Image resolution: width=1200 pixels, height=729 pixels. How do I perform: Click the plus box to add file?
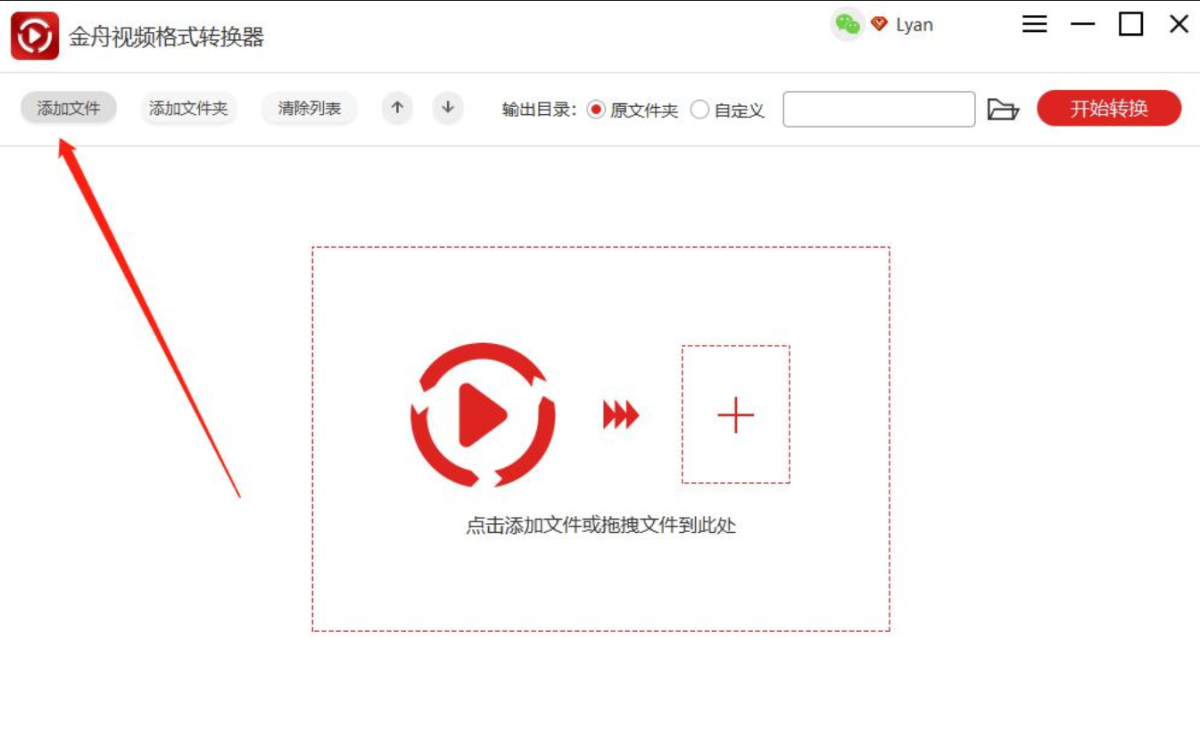(x=736, y=414)
